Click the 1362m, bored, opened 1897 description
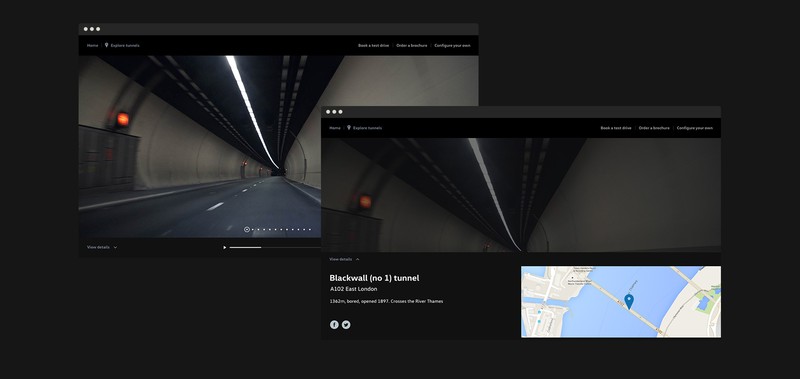This screenshot has height=379, width=800. 386,301
